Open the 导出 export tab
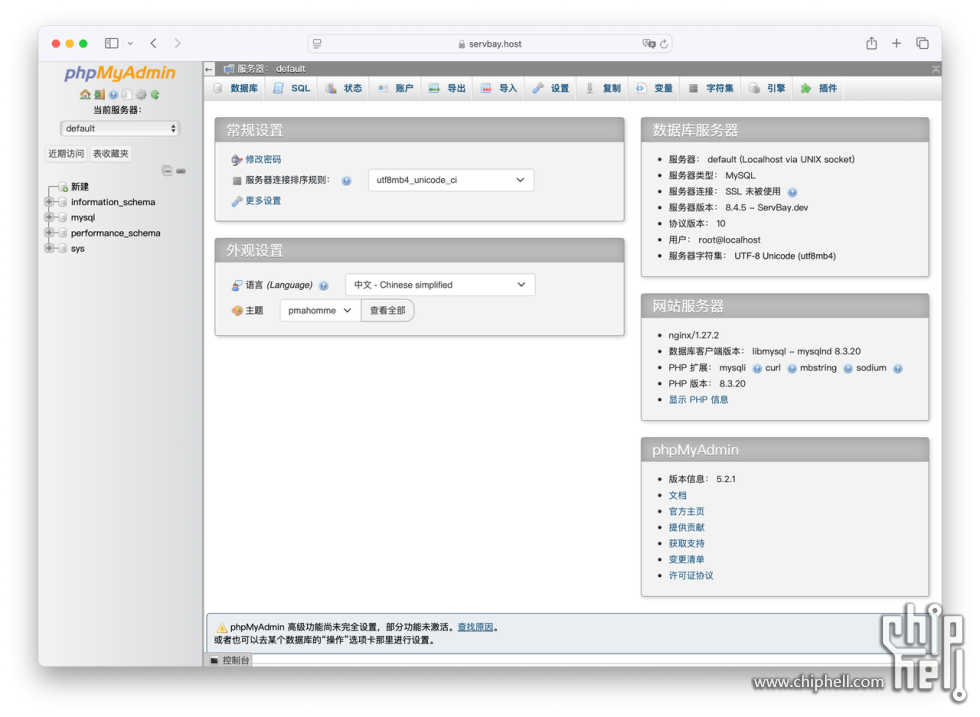 pos(448,88)
